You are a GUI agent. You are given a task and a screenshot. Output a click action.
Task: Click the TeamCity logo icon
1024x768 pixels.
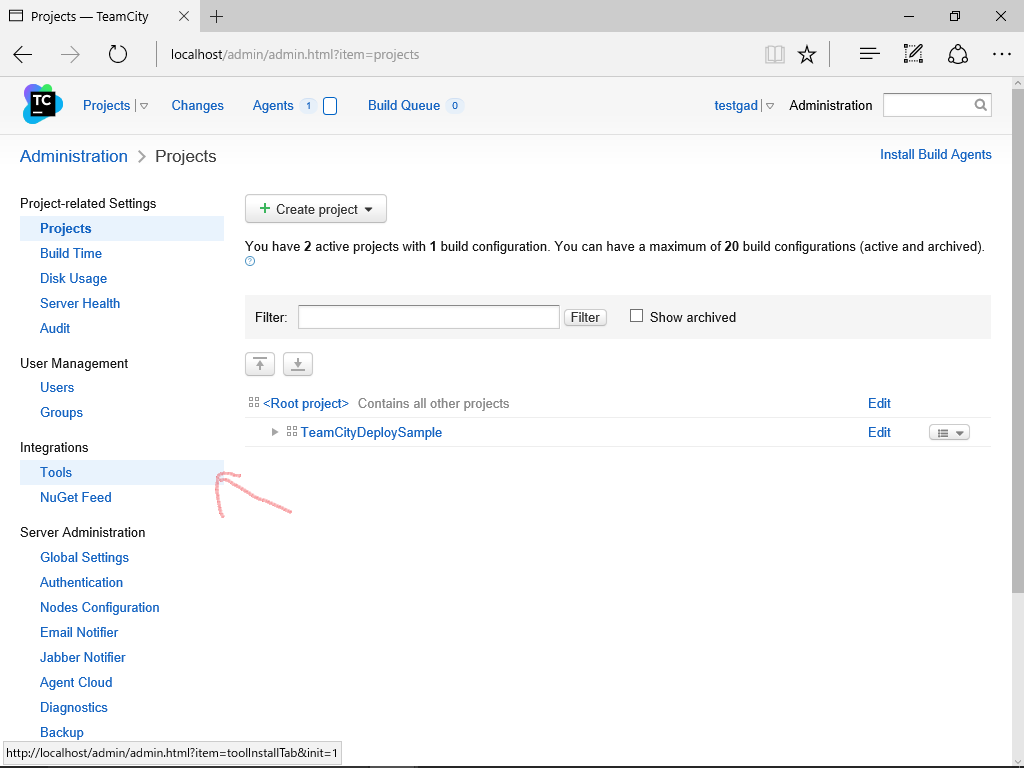(x=42, y=104)
